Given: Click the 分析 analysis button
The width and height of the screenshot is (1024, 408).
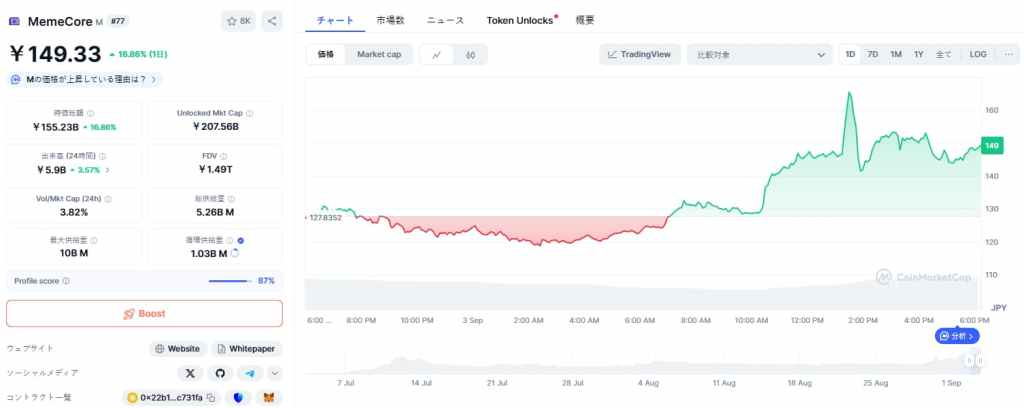Looking at the screenshot, I should click(957, 337).
